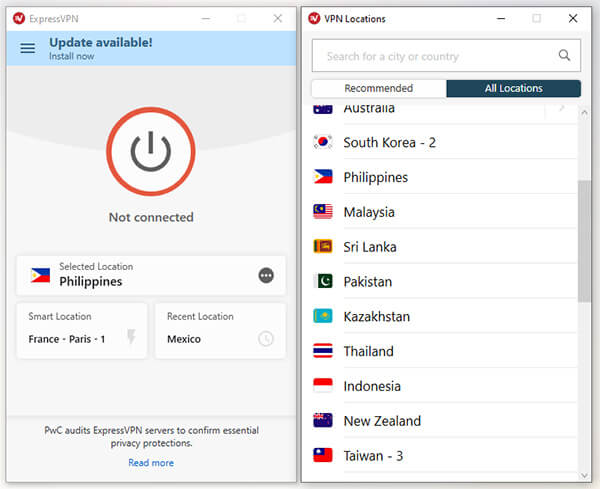Click the Philippines flag in Selected Location
600x489 pixels.
(41, 275)
